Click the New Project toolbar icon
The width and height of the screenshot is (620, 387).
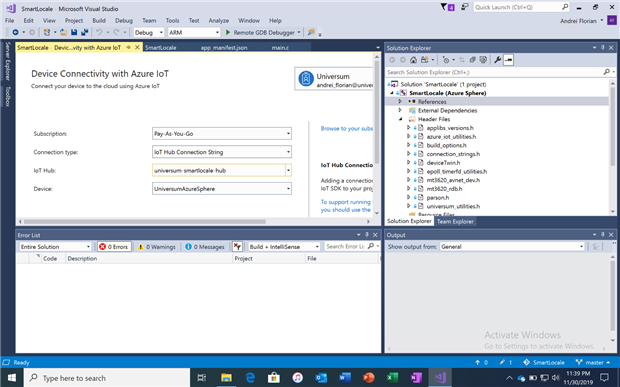tap(47, 32)
